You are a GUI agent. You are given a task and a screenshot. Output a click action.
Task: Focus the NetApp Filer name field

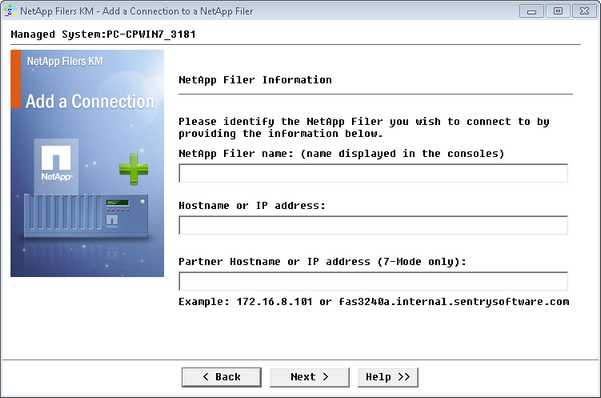[373, 173]
